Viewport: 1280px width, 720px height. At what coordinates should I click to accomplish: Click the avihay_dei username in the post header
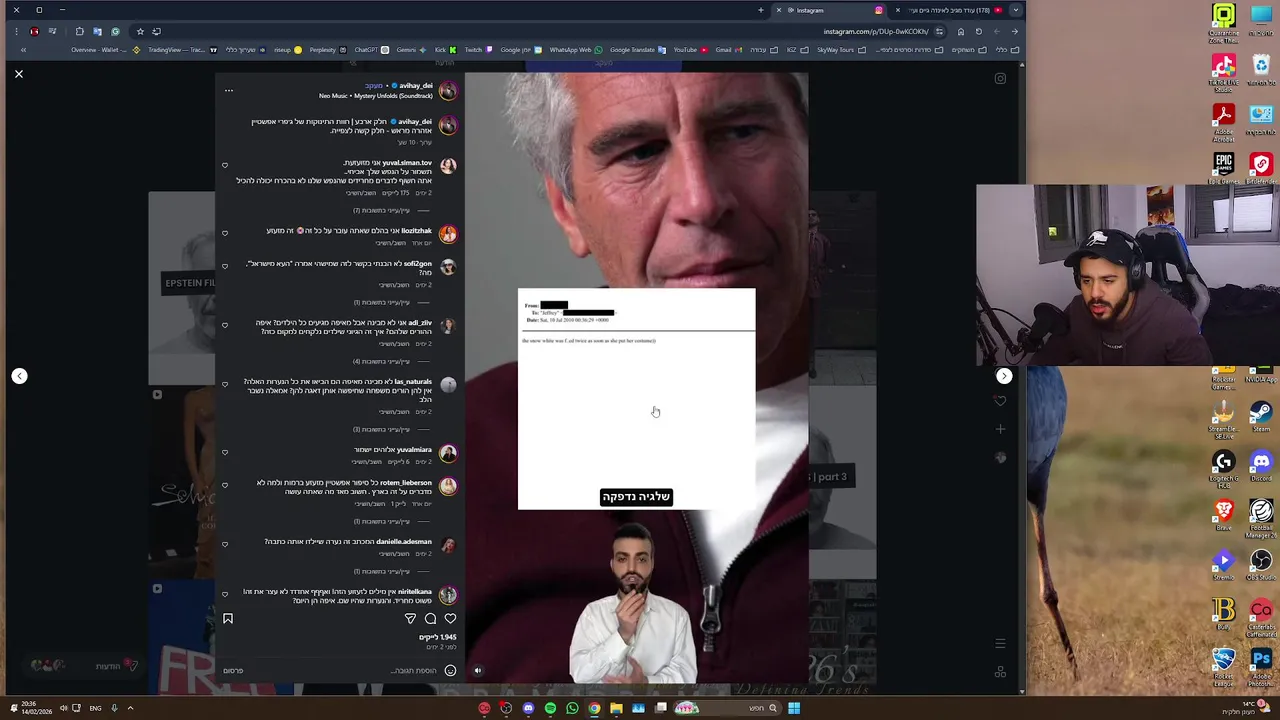[416, 86]
